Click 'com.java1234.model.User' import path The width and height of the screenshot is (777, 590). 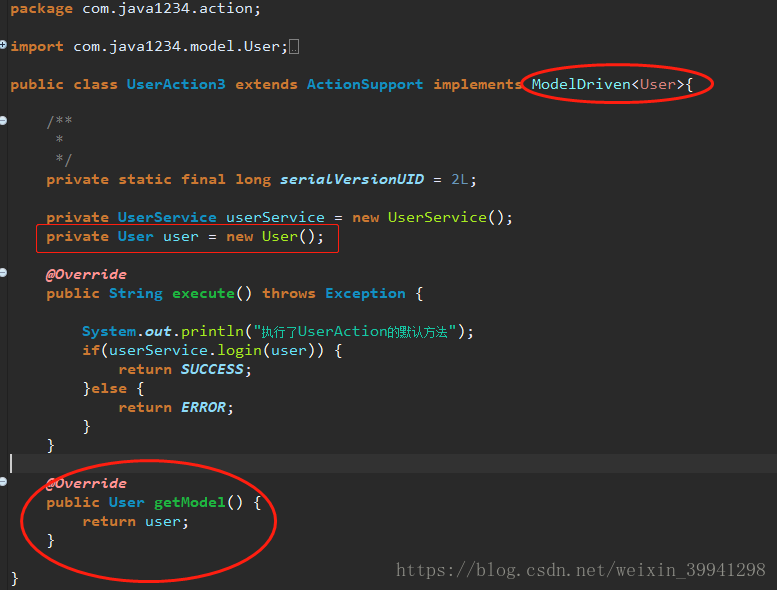[177, 47]
